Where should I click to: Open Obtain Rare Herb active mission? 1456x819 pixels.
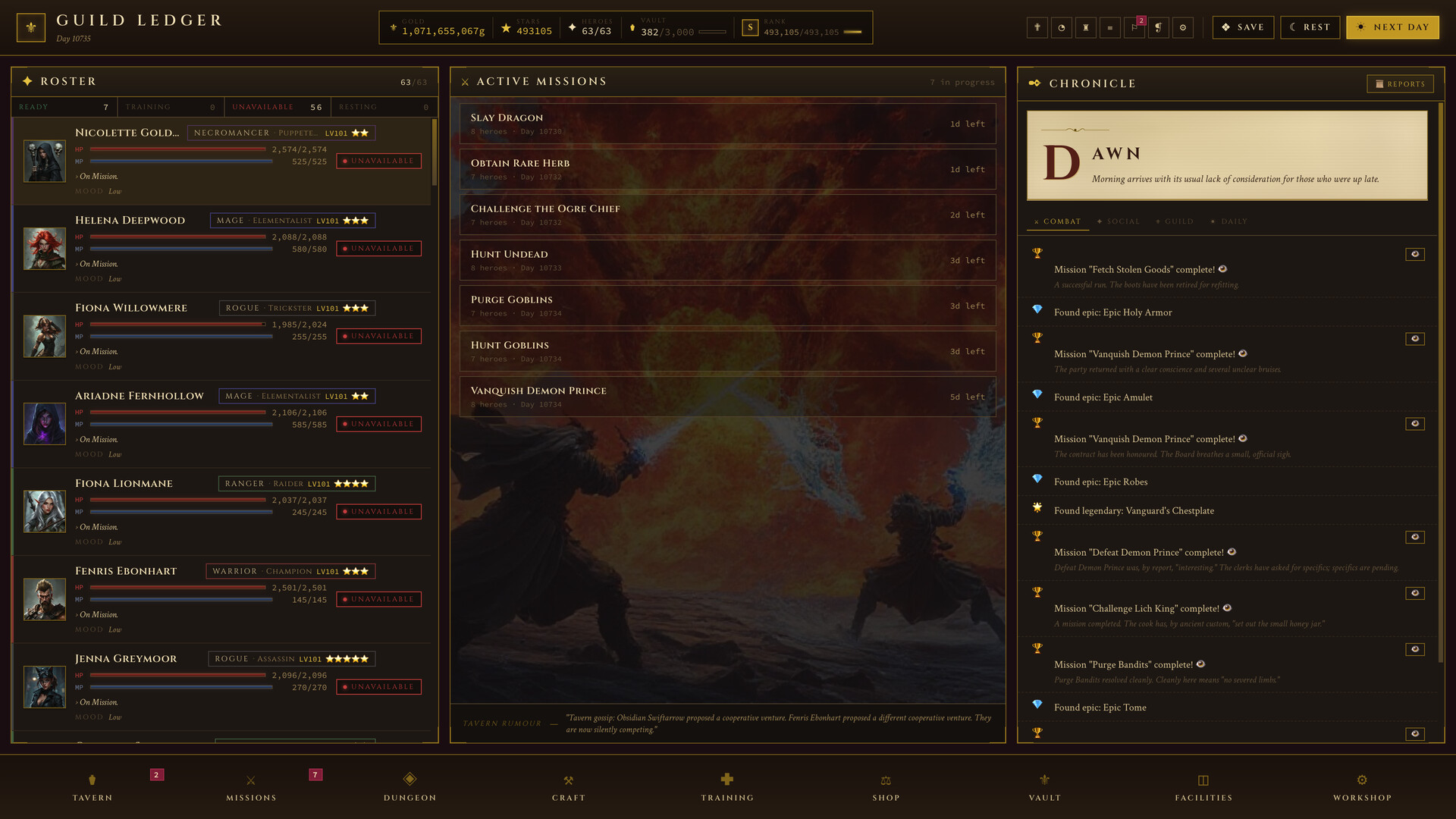click(x=727, y=169)
